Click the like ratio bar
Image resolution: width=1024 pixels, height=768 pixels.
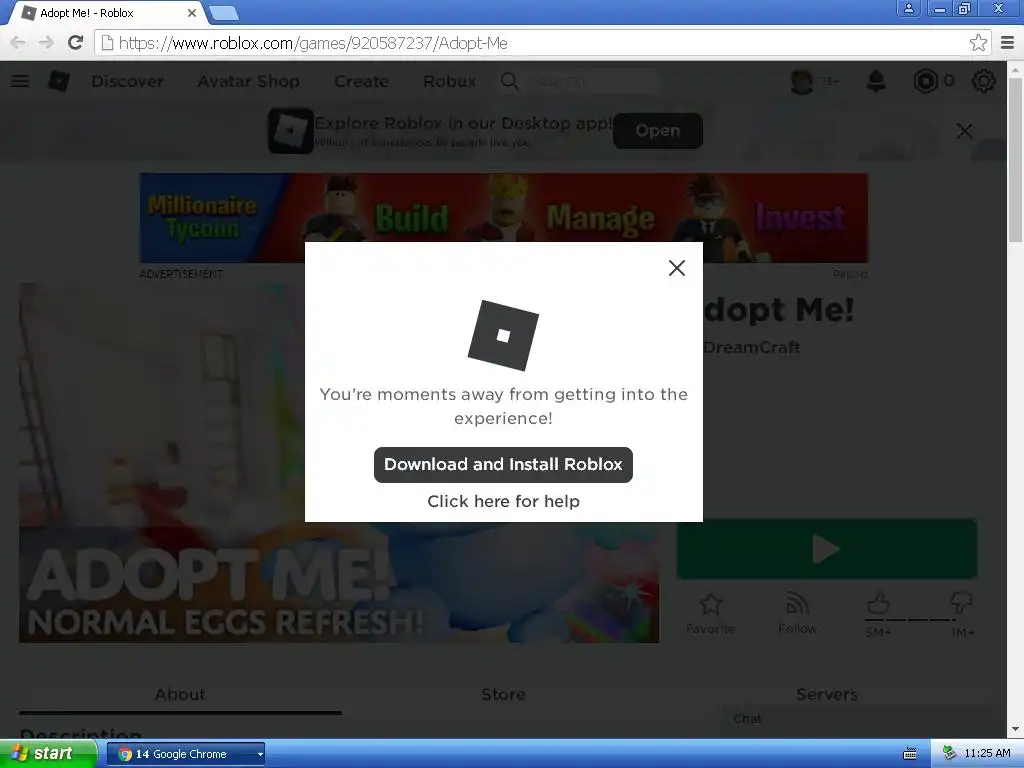910,620
